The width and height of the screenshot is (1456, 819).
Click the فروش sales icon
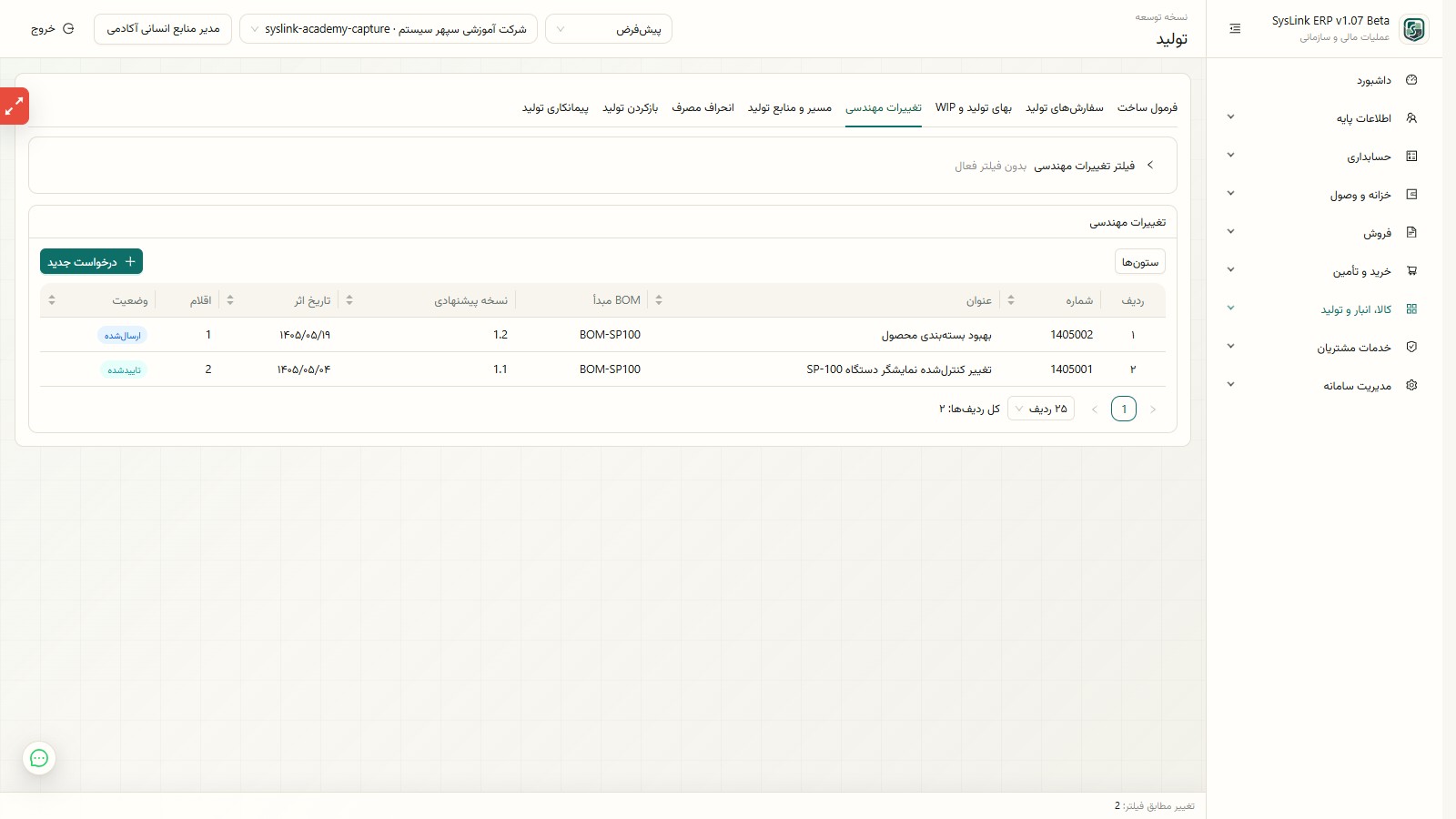coord(1411,233)
